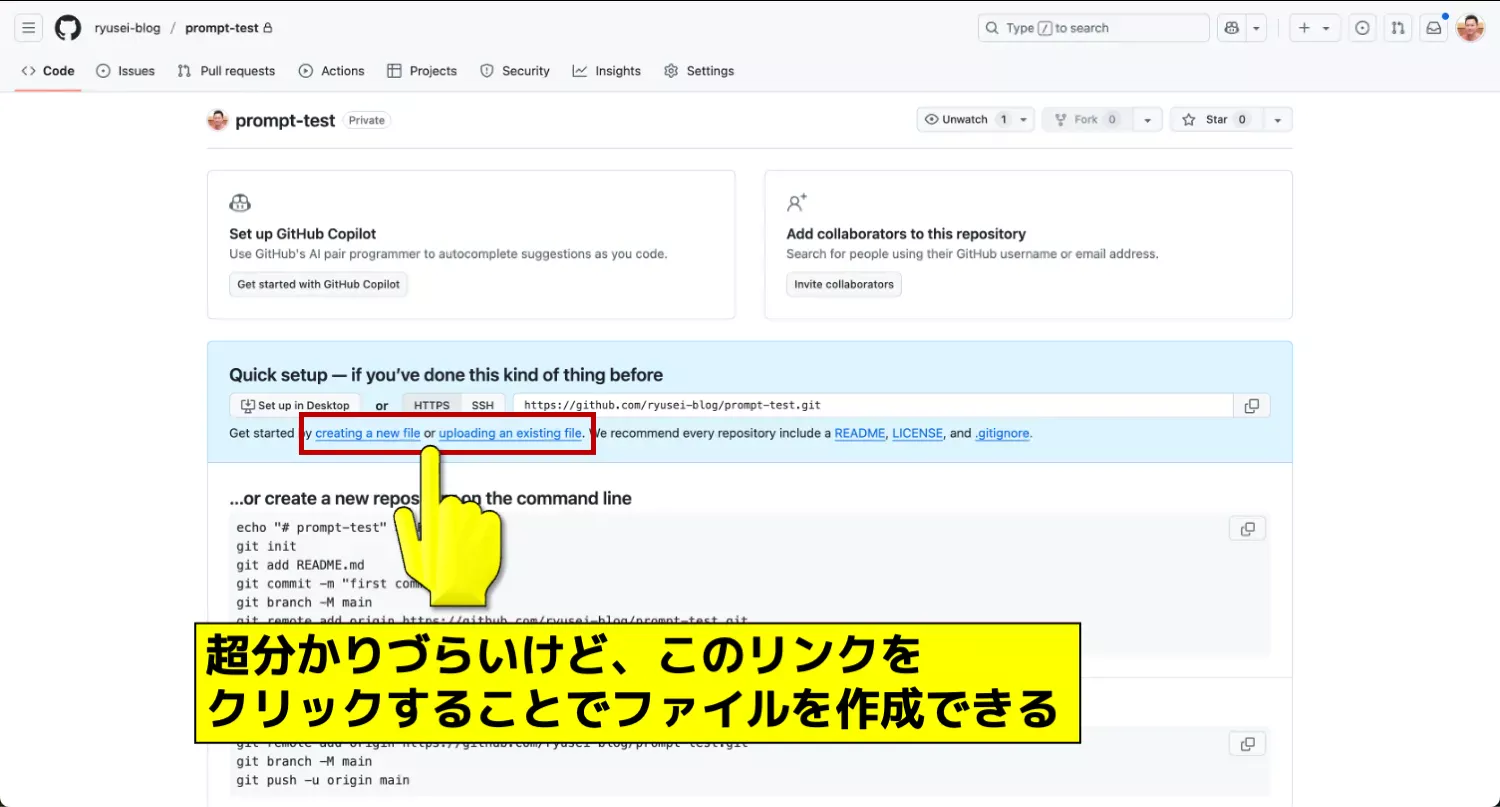Click the repository clone URL field

point(873,405)
